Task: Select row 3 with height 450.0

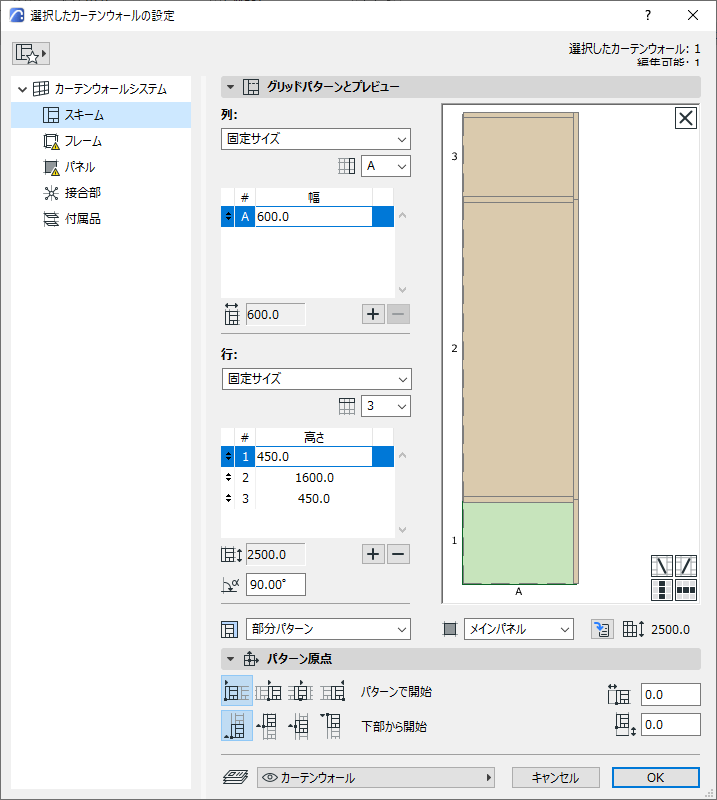Action: 307,498
